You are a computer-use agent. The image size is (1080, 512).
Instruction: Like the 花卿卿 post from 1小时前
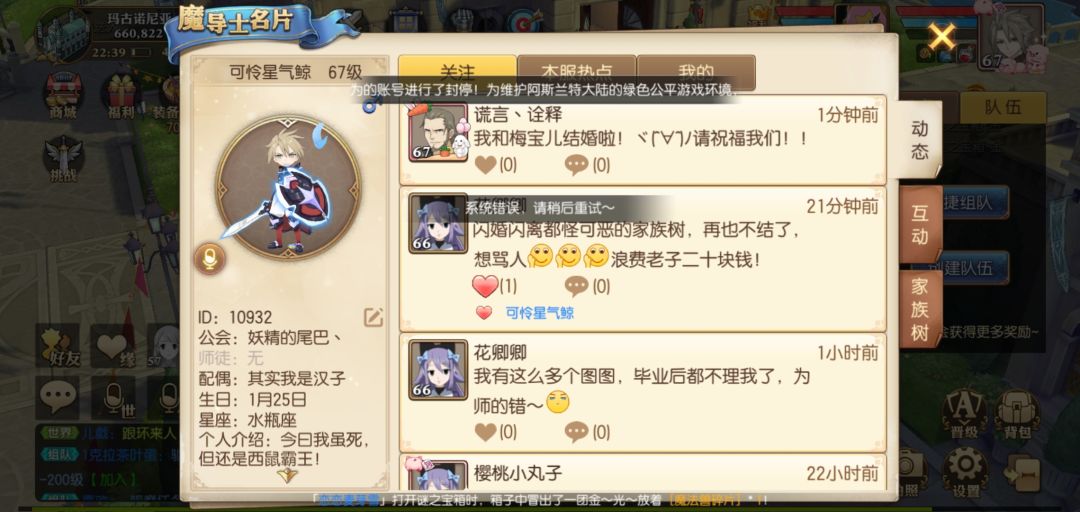[x=486, y=432]
